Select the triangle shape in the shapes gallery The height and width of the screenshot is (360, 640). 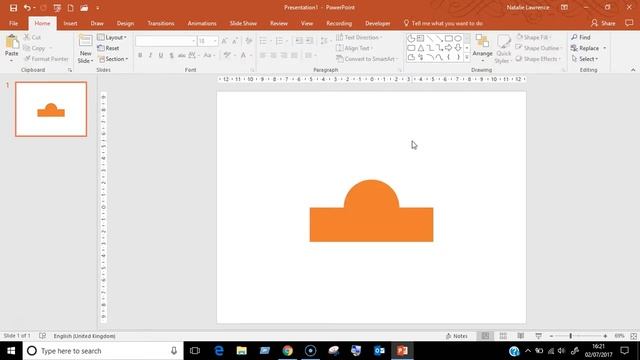420,48
